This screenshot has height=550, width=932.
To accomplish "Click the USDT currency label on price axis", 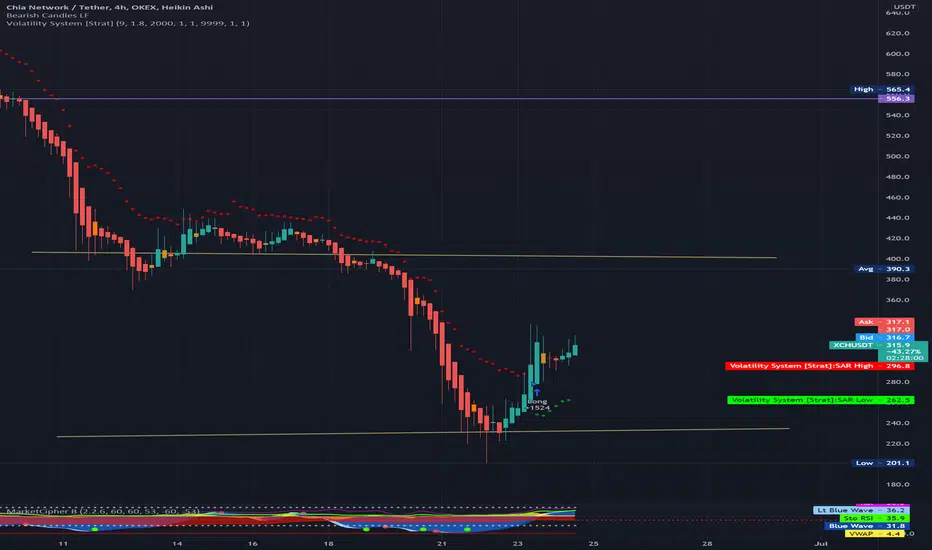I will (905, 7).
